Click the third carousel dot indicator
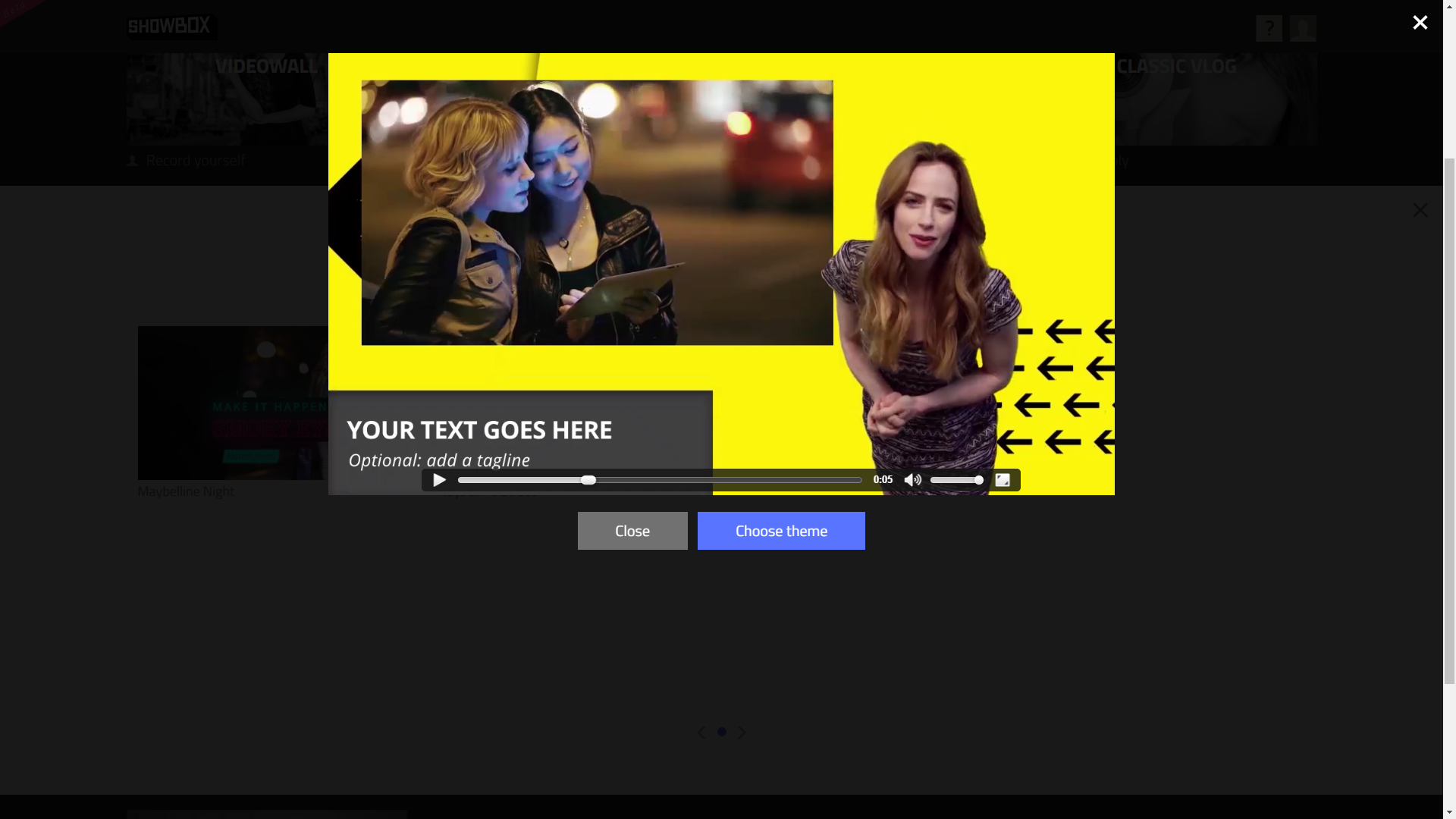 coord(742,732)
